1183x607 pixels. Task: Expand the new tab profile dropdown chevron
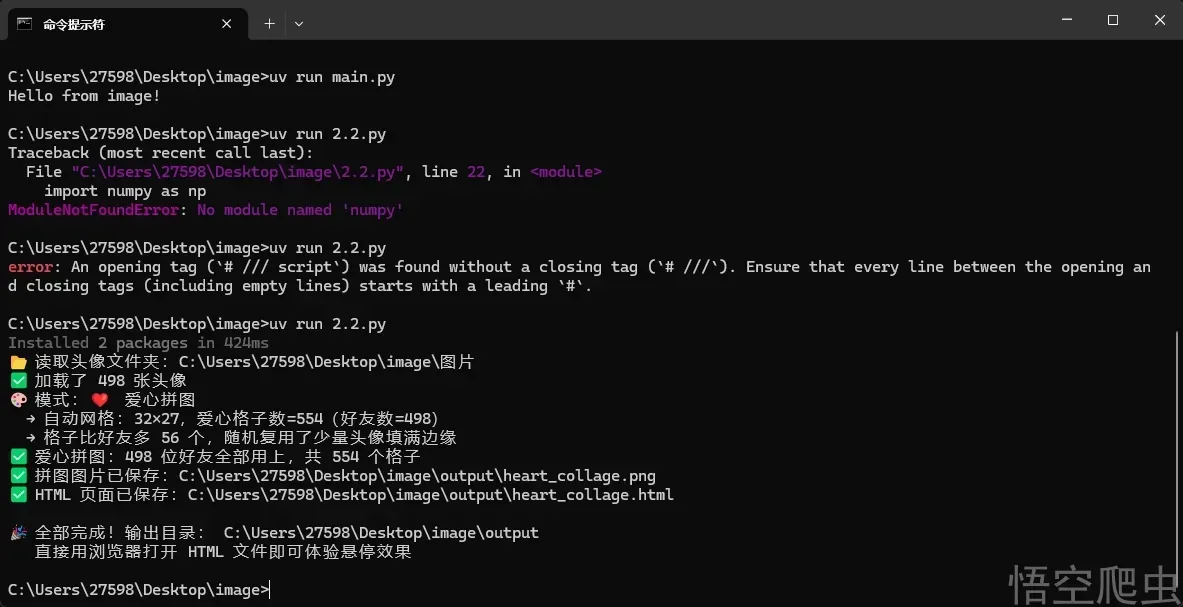[x=299, y=23]
